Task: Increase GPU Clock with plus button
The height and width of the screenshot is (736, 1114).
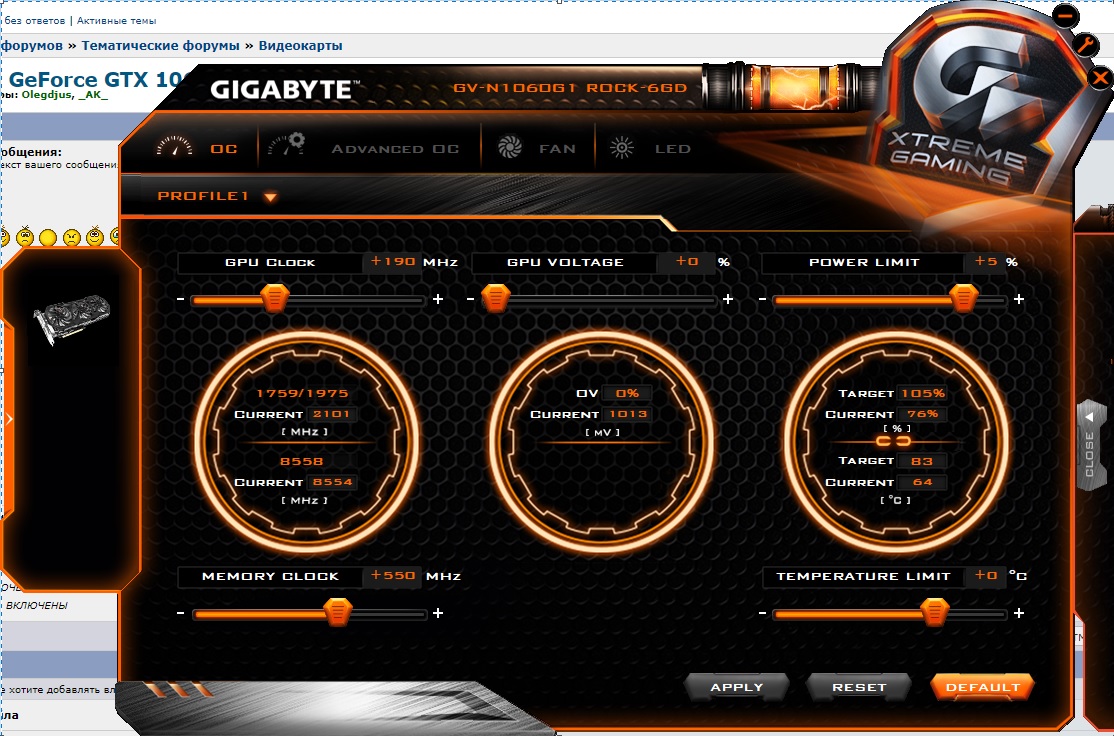Action: (438, 299)
